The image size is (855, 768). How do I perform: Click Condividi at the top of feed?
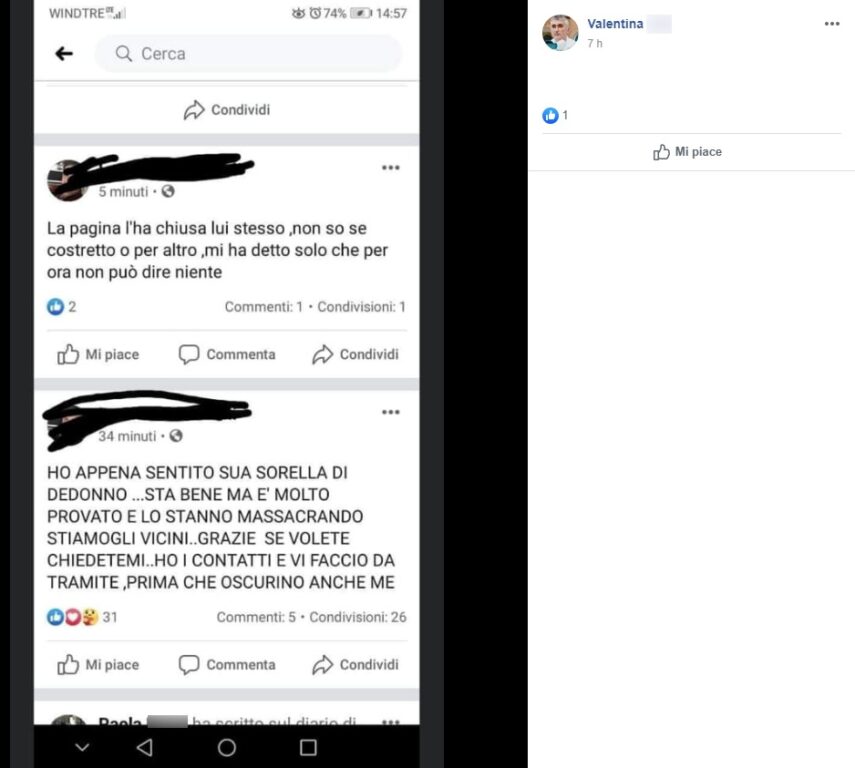227,110
